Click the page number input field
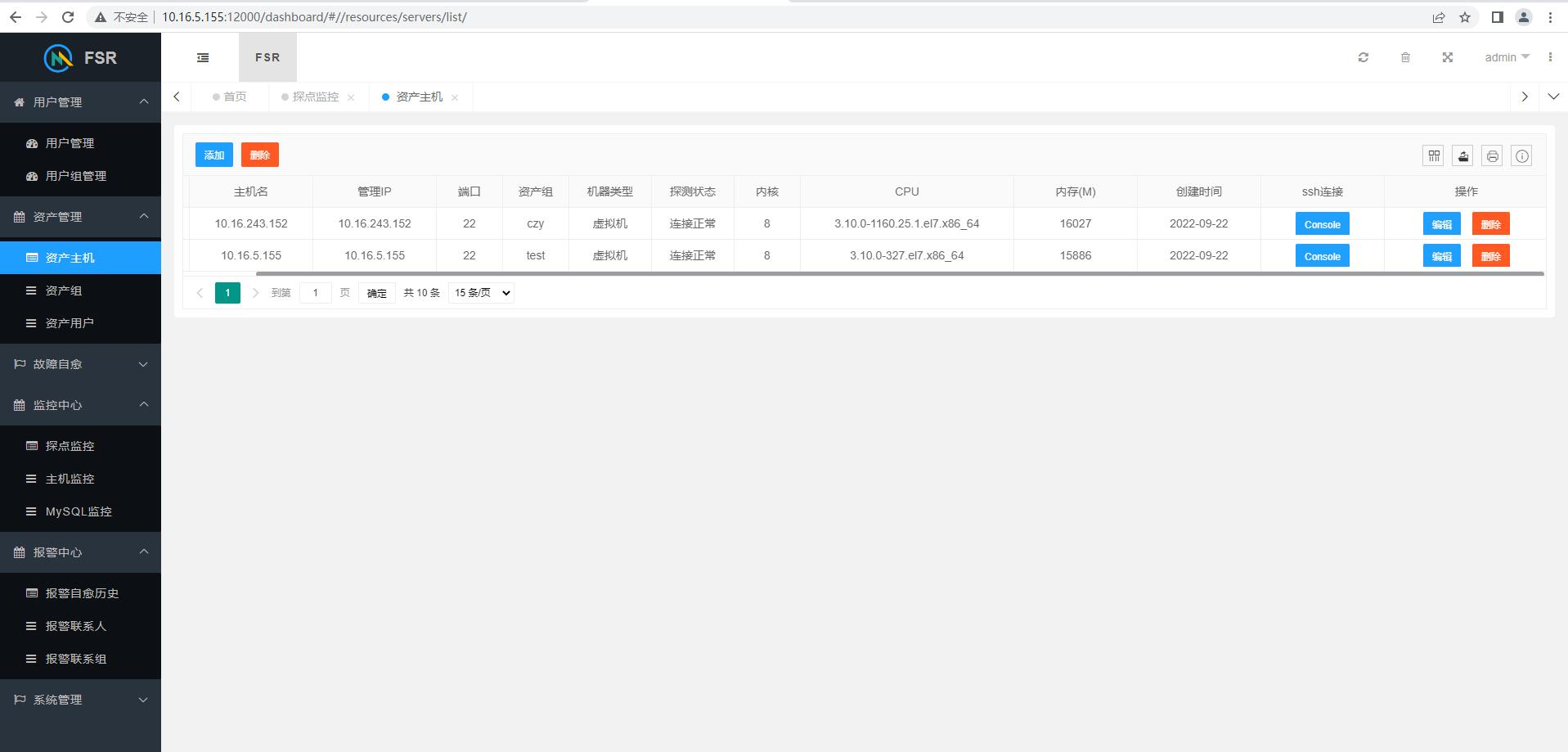 pyautogui.click(x=315, y=293)
